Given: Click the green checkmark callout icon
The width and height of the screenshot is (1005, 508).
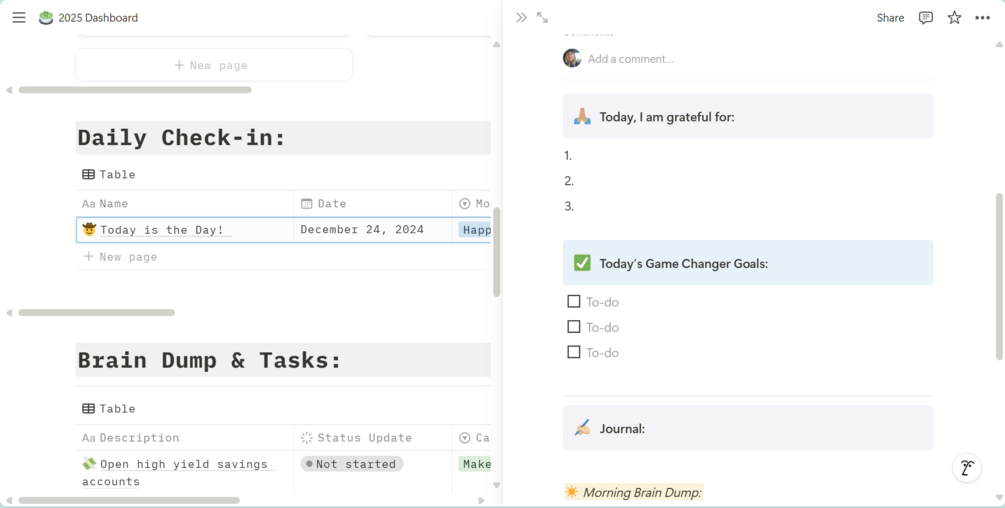Looking at the screenshot, I should tap(582, 263).
